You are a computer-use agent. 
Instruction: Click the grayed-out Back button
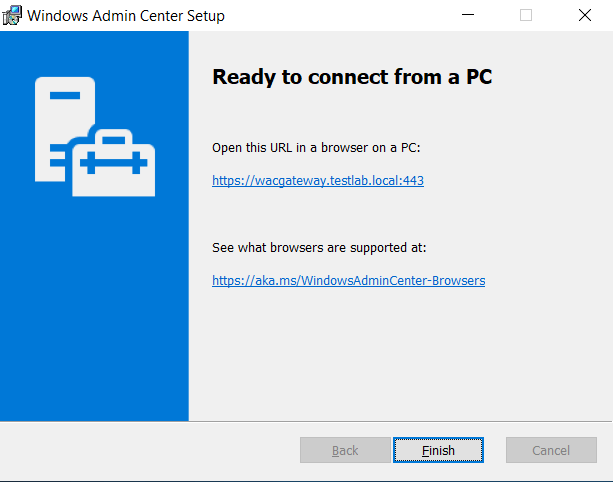tap(345, 450)
